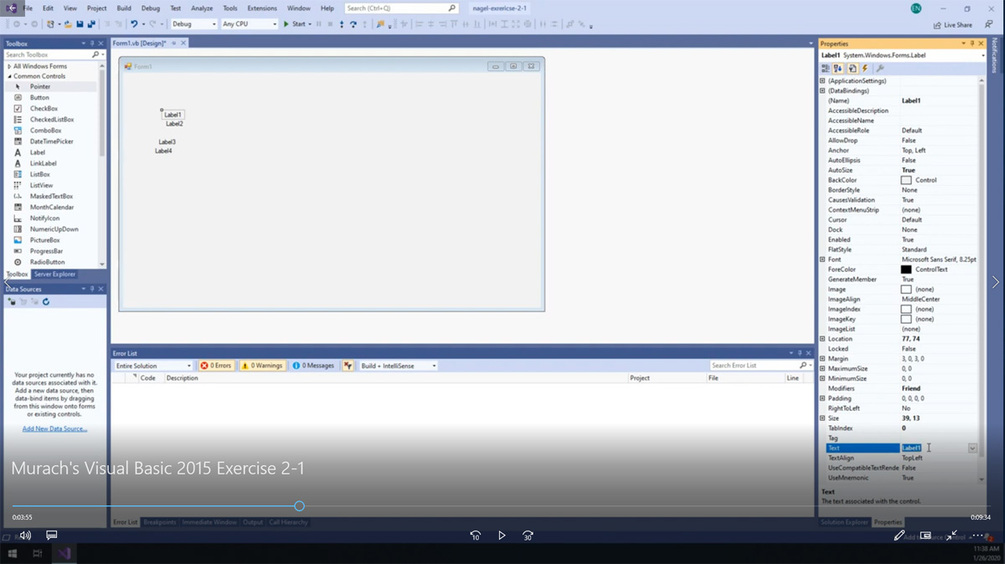Refresh the Data Sources panel
The image size is (1005, 564).
[x=46, y=302]
